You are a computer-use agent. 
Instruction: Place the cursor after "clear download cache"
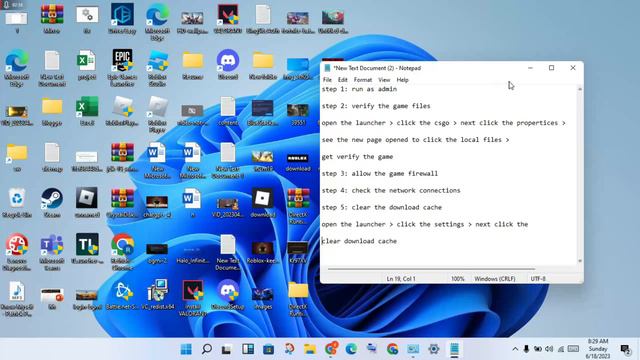point(397,241)
